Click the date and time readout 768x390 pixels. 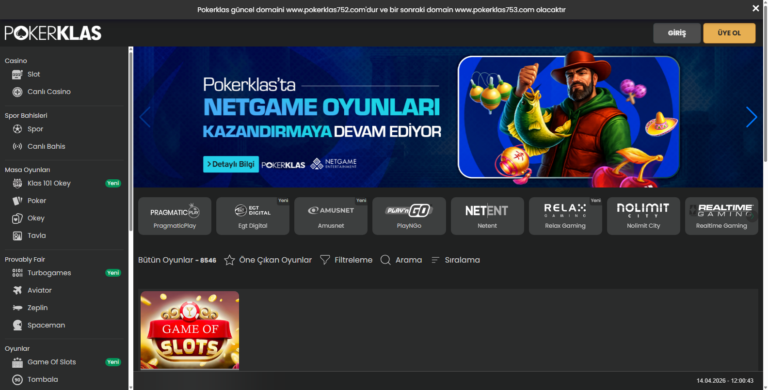pos(725,381)
